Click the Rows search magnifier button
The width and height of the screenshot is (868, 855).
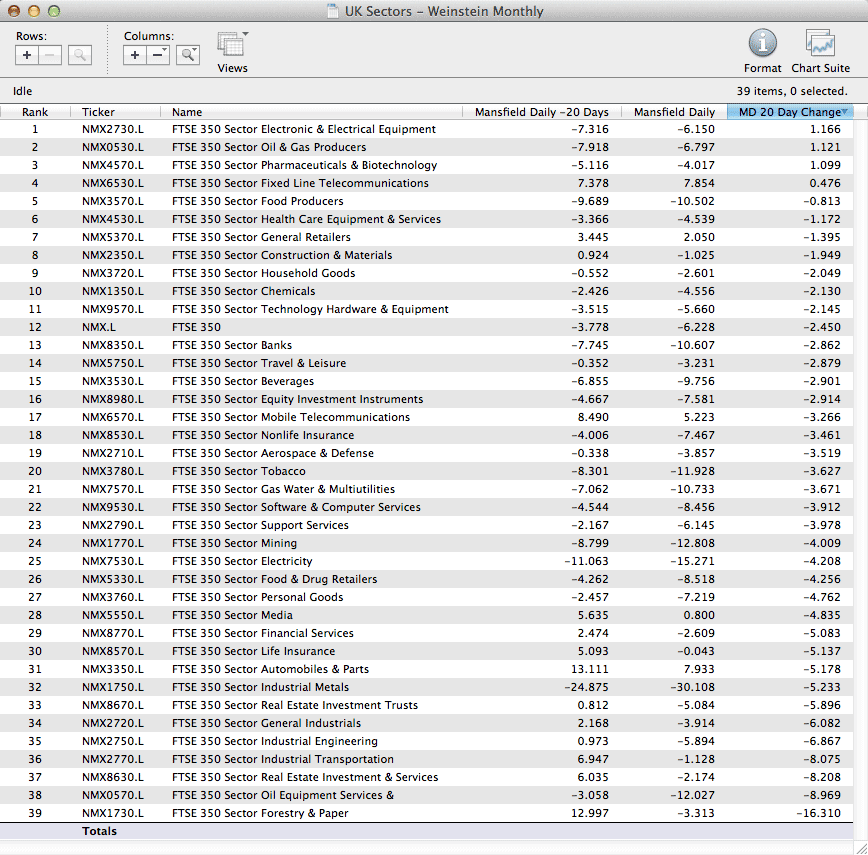[80, 55]
